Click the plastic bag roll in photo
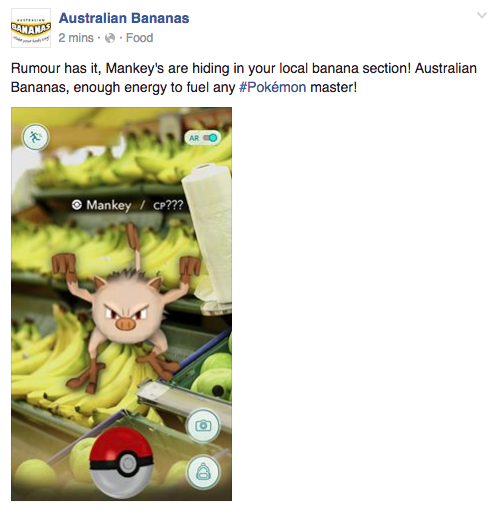The image size is (491, 513). (209, 233)
